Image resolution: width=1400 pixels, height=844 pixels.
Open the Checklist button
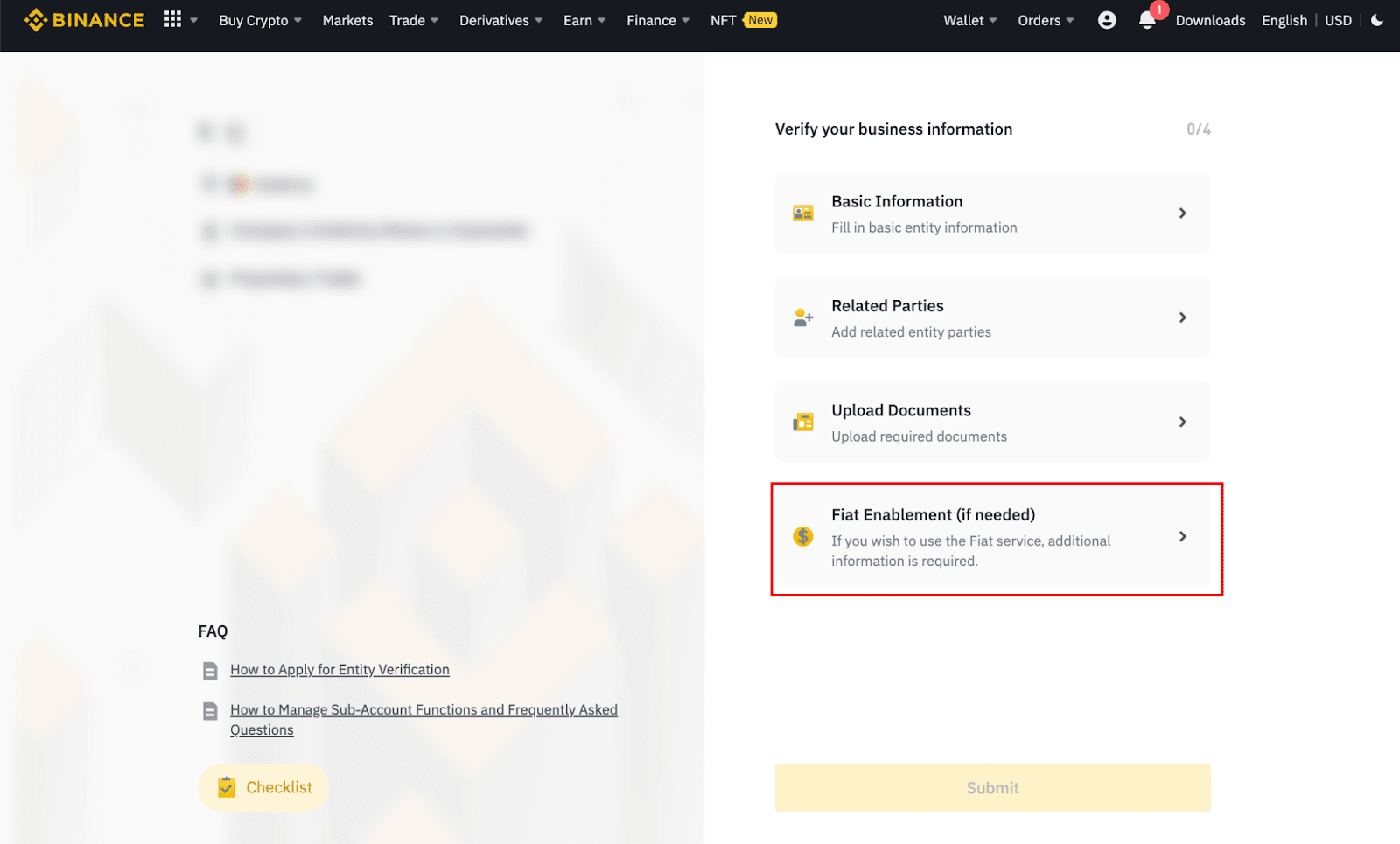coord(263,787)
